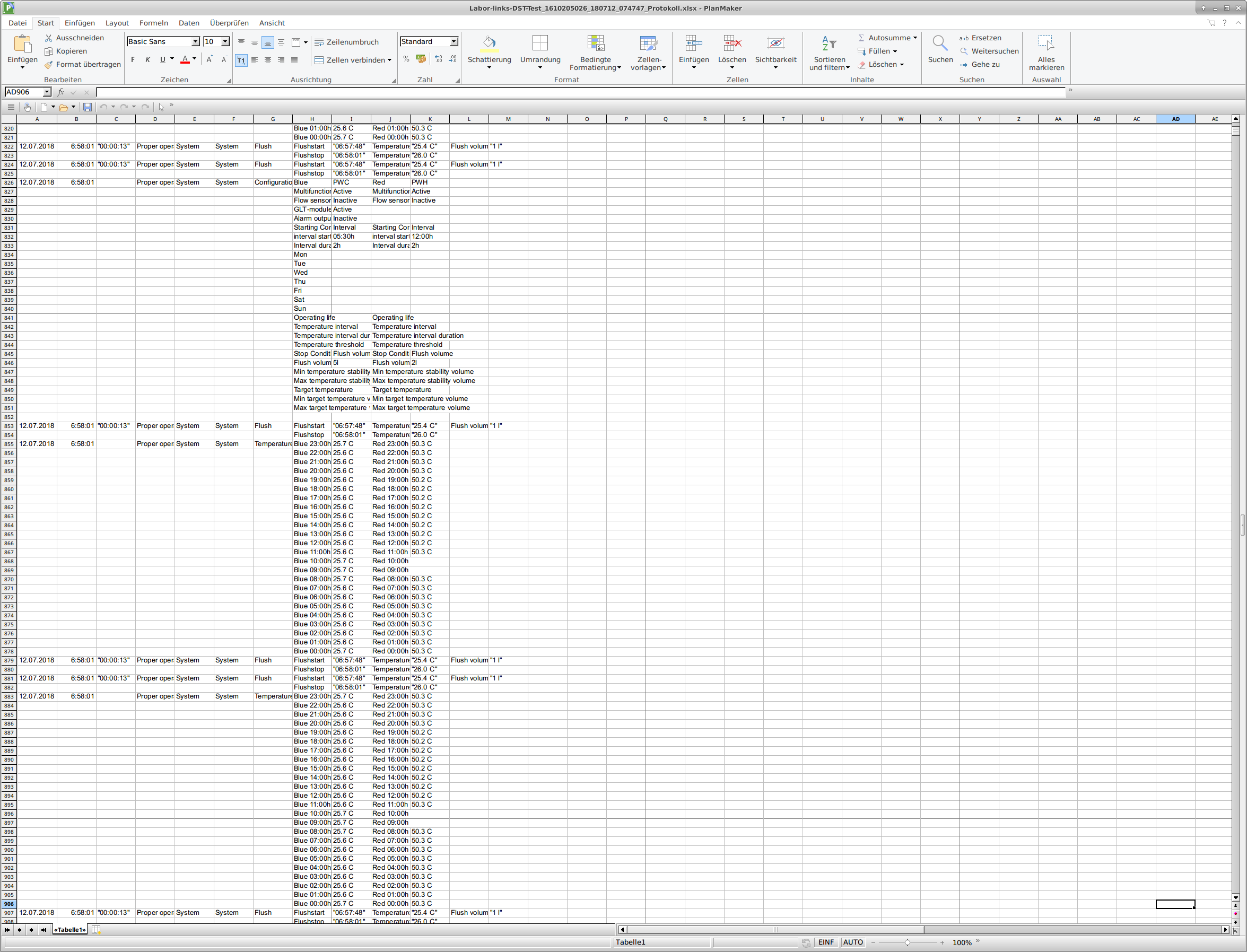Expand the Autosumme dropdown arrow

[x=914, y=38]
